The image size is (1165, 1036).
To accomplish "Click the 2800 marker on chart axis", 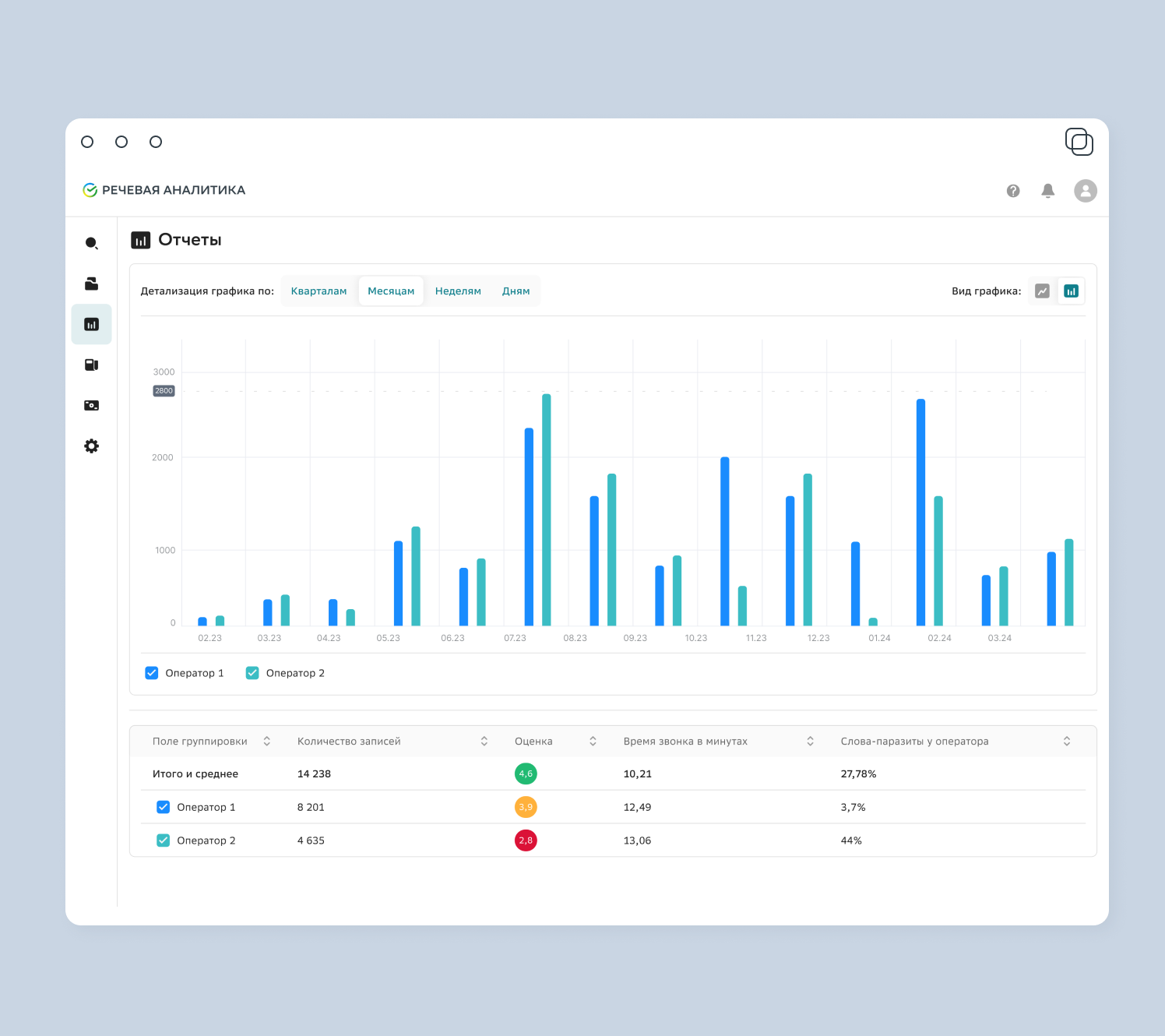I will [x=164, y=391].
